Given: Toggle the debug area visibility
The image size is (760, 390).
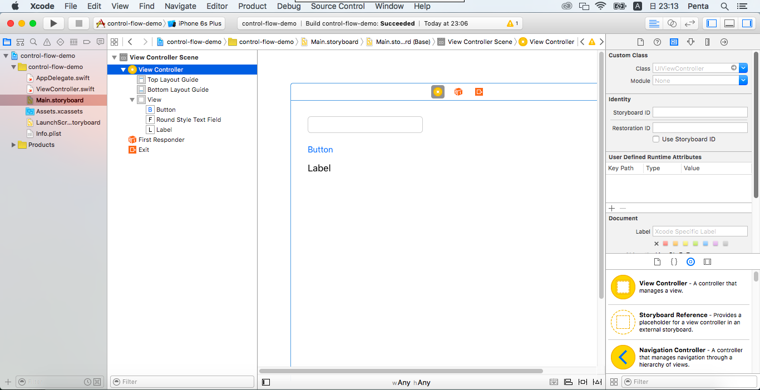Looking at the screenshot, I should click(729, 23).
